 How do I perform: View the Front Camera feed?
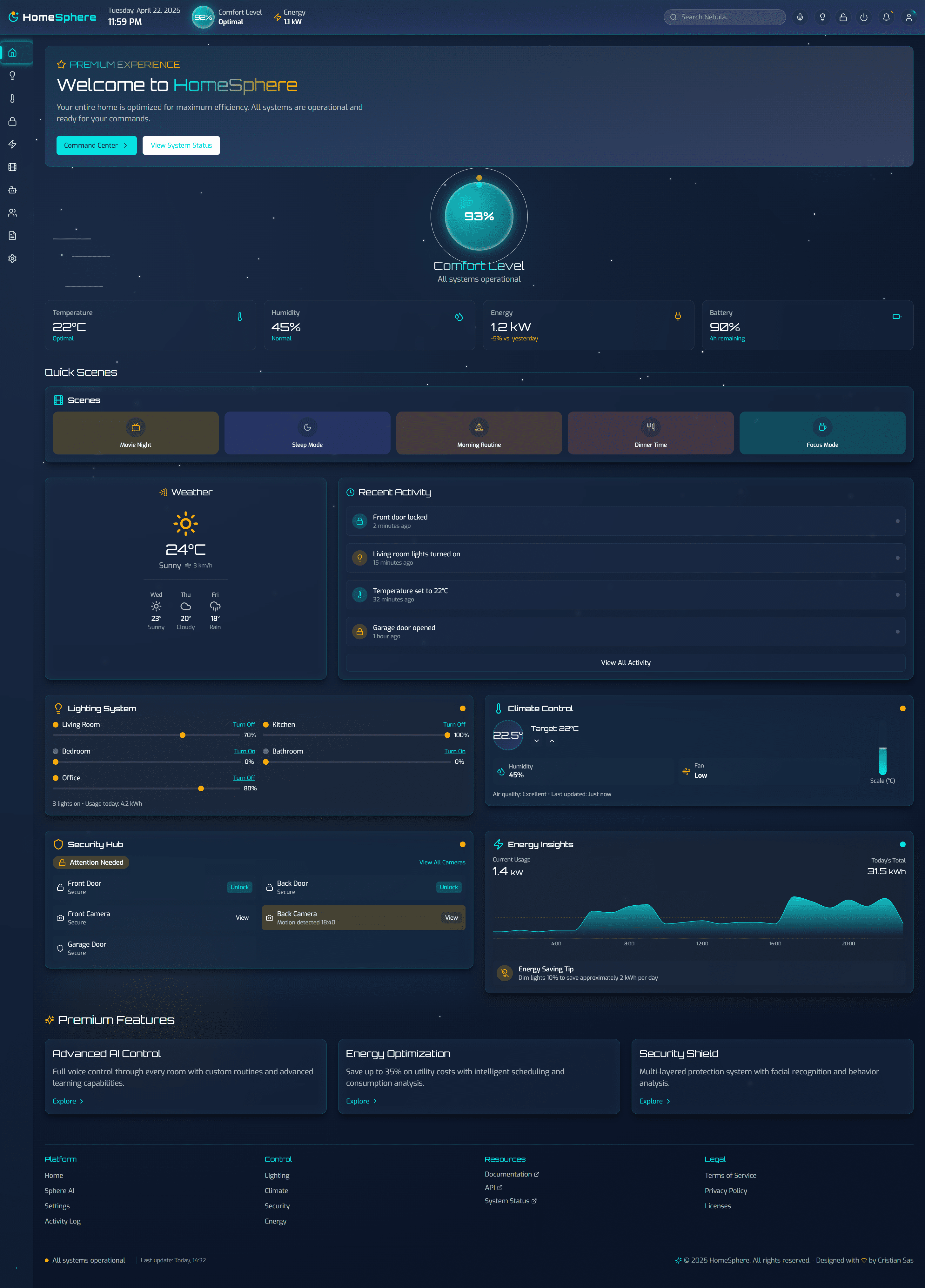point(243,918)
